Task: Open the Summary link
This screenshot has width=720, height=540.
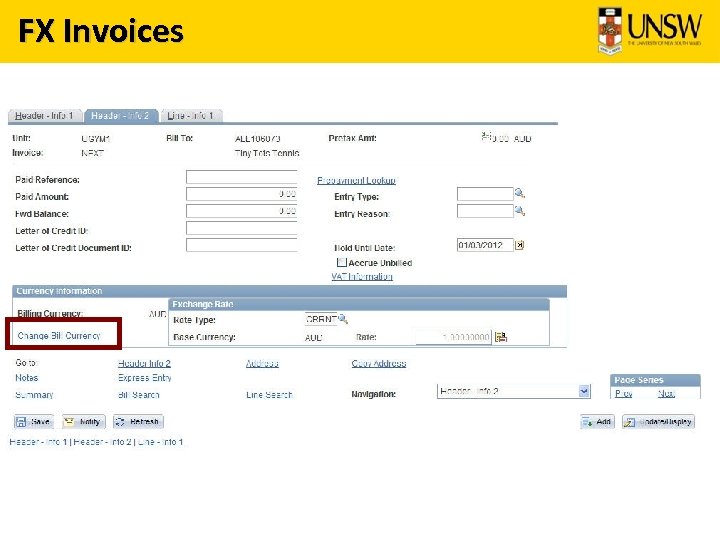Action: tap(34, 395)
